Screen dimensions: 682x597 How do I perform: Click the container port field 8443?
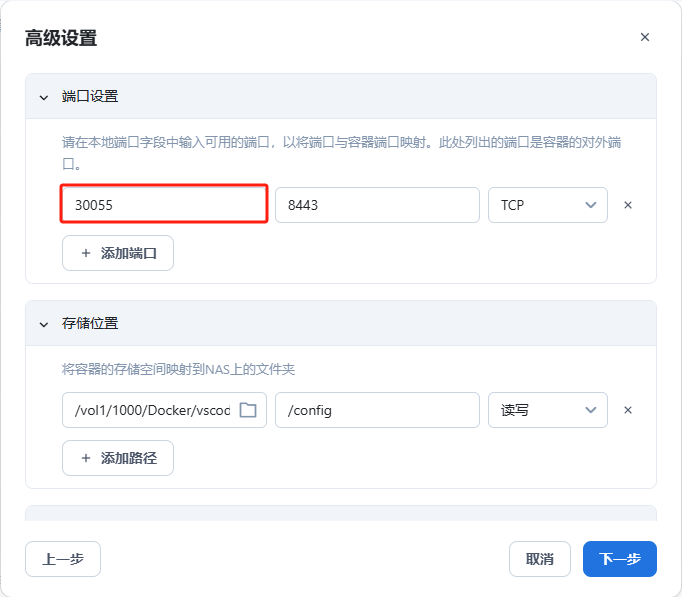click(x=377, y=205)
